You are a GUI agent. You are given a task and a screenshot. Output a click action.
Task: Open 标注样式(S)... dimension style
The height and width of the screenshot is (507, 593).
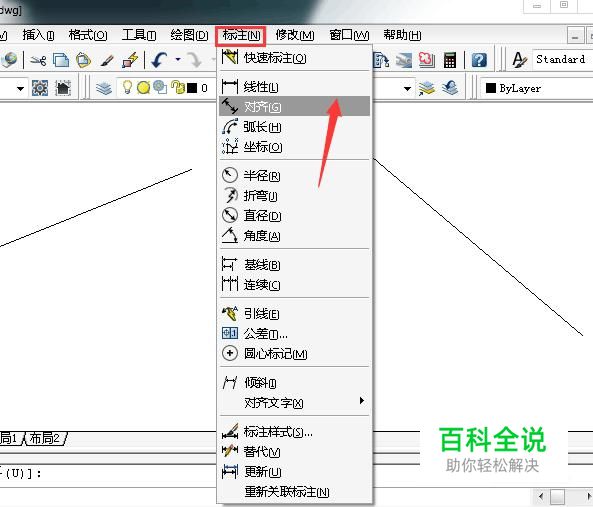(295, 431)
